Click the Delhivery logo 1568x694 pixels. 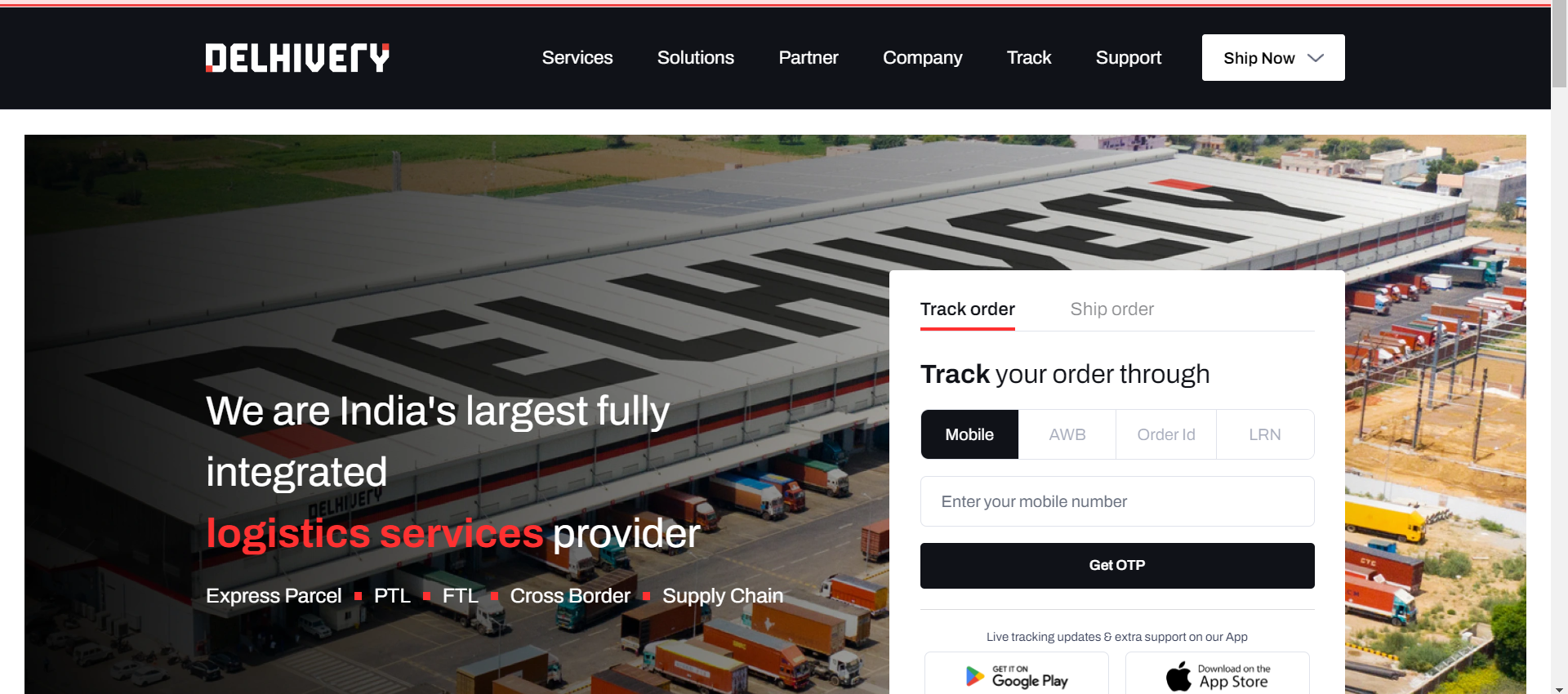coord(297,58)
